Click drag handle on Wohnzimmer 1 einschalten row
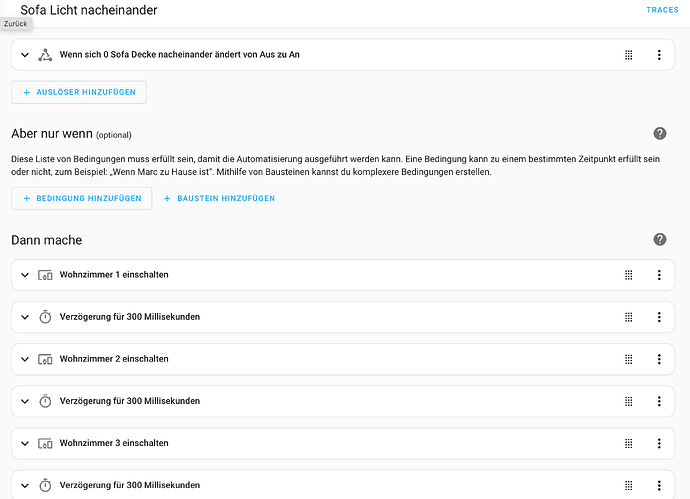The height and width of the screenshot is (499, 690). 629,275
